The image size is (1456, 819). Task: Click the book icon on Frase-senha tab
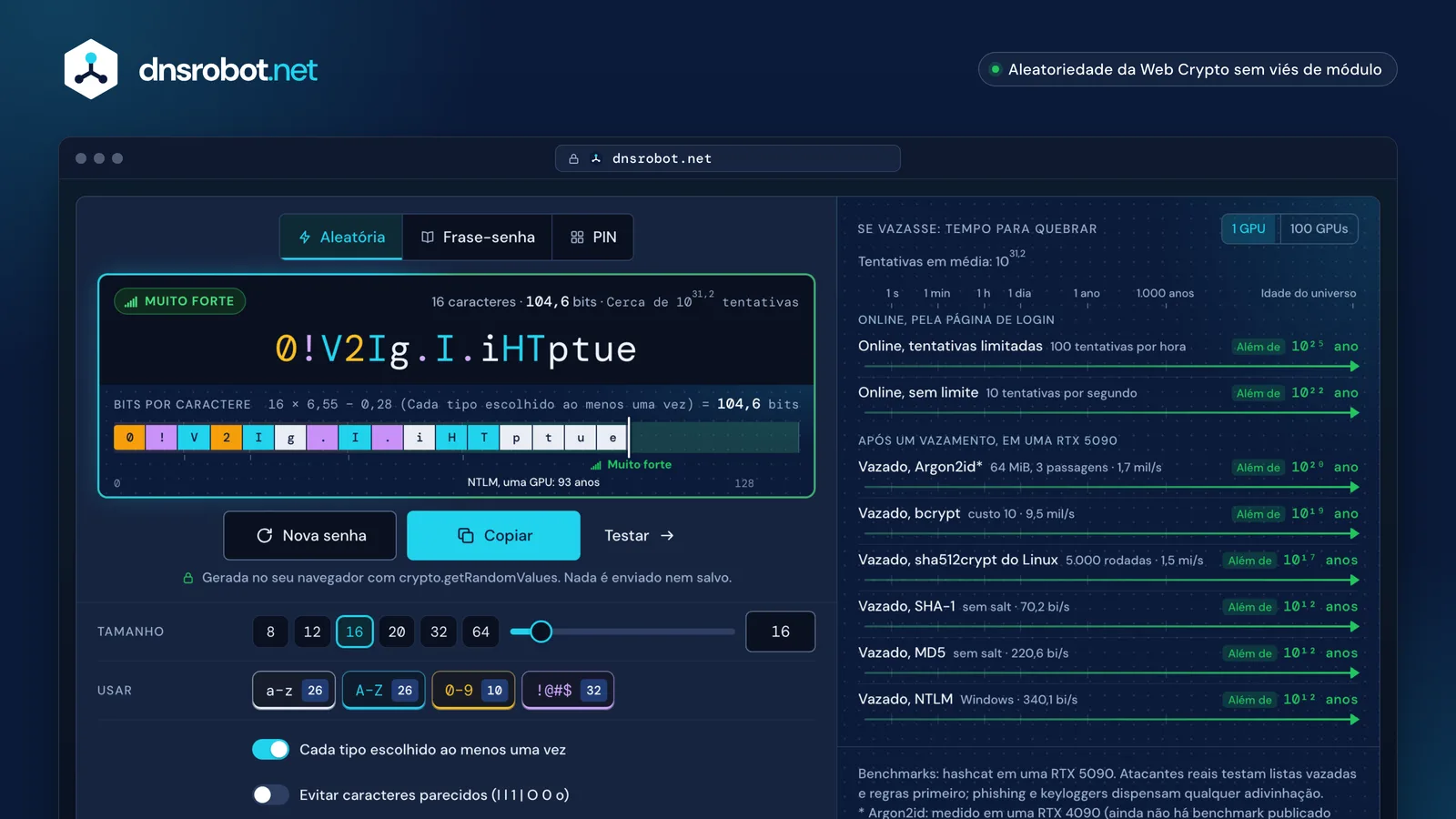(x=428, y=238)
